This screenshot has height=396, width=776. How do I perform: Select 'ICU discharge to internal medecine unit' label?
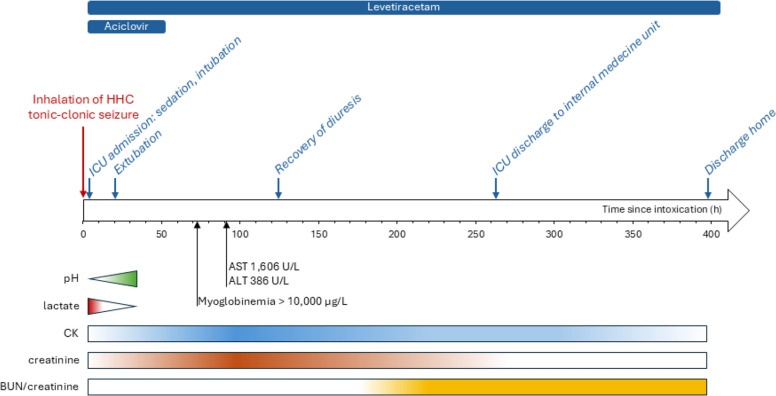coord(577,98)
